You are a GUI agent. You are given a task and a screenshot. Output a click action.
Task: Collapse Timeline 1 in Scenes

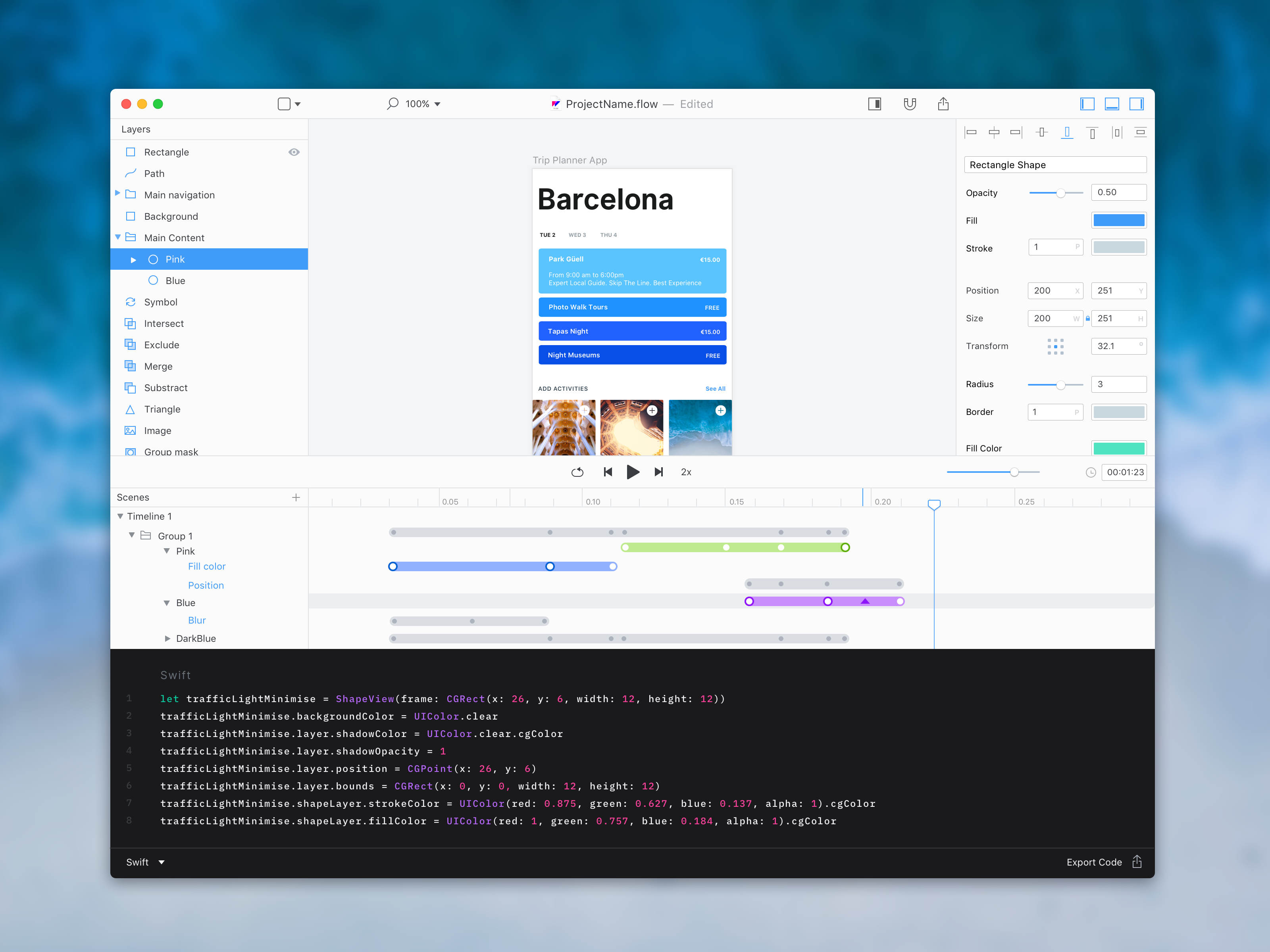point(120,516)
